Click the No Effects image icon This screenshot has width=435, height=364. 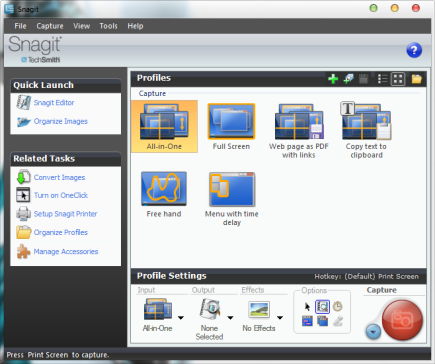259,310
